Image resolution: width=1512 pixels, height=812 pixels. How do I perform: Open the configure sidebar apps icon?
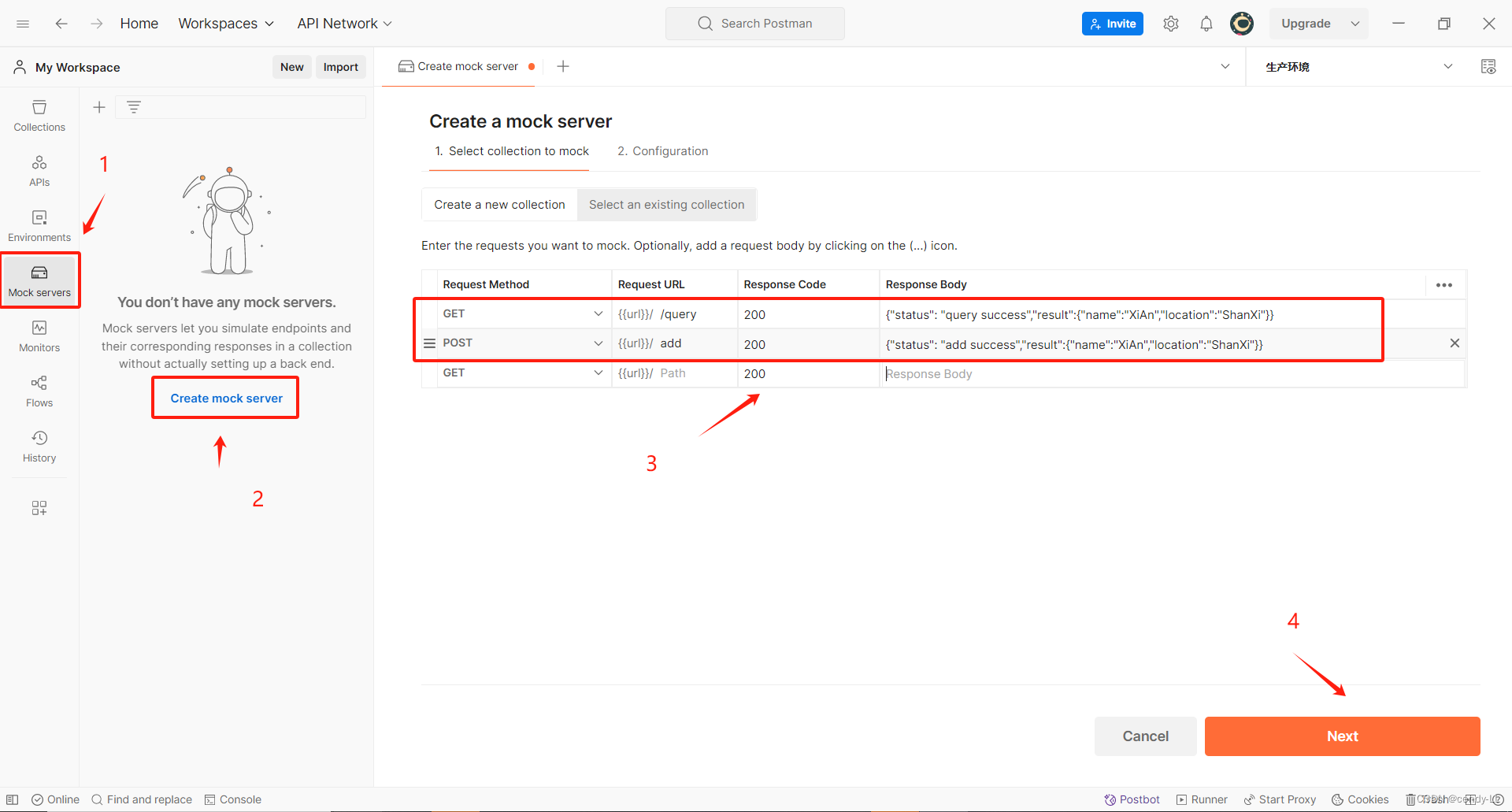coord(39,508)
